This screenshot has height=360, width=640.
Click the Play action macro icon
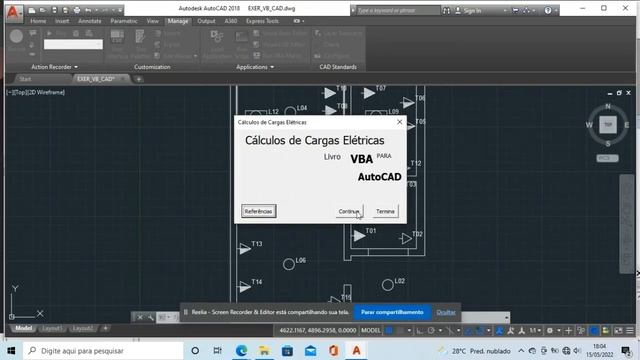point(49,33)
